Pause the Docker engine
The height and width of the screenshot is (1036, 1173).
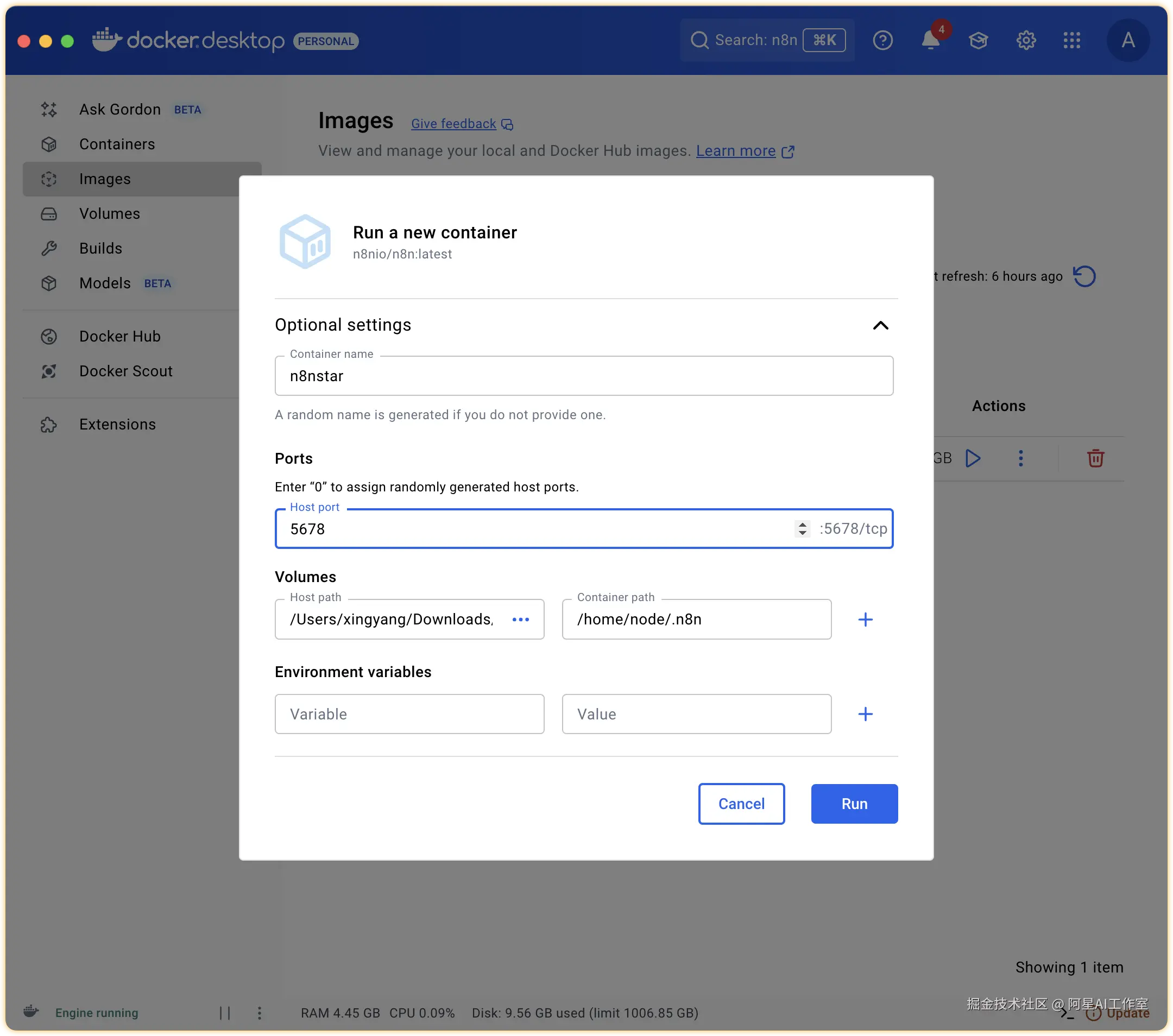(x=225, y=1013)
